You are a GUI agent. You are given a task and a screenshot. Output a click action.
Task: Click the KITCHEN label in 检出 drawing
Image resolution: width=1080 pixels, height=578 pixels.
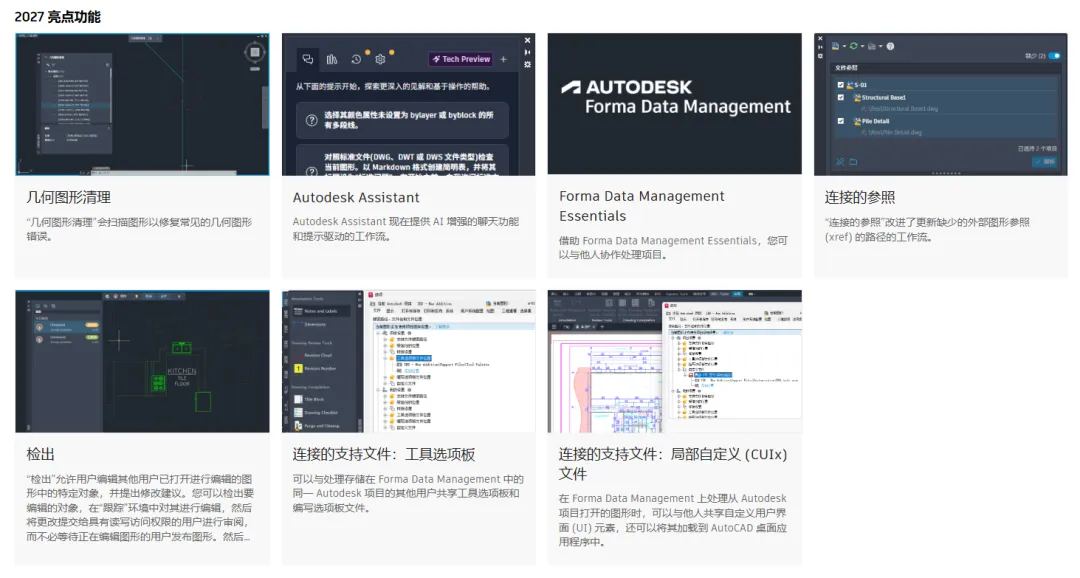[182, 371]
